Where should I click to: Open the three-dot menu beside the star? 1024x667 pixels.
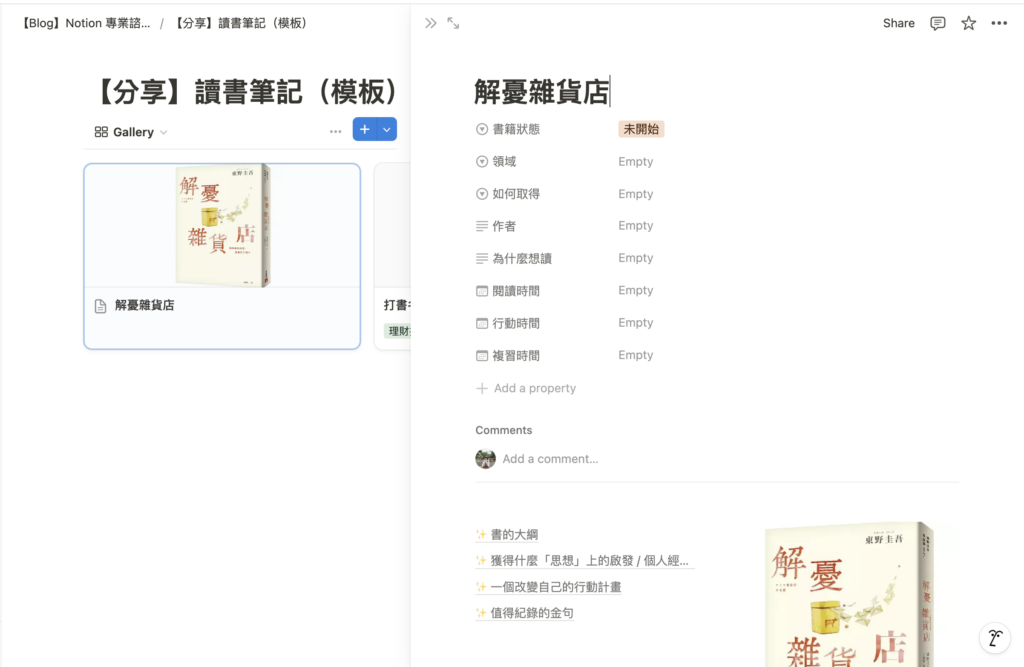pyautogui.click(x=999, y=23)
